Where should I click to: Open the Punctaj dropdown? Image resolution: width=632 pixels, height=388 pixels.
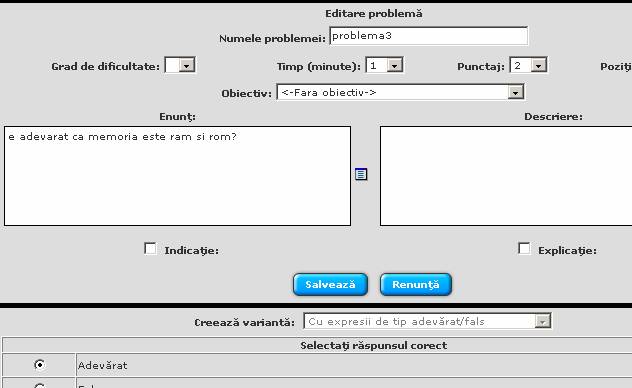click(x=528, y=65)
